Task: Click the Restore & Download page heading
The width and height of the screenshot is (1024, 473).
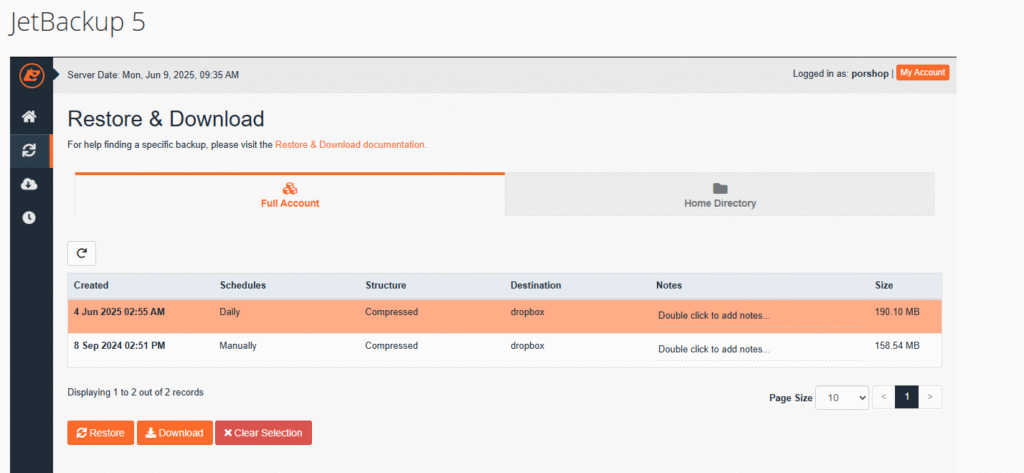Action: (x=166, y=119)
